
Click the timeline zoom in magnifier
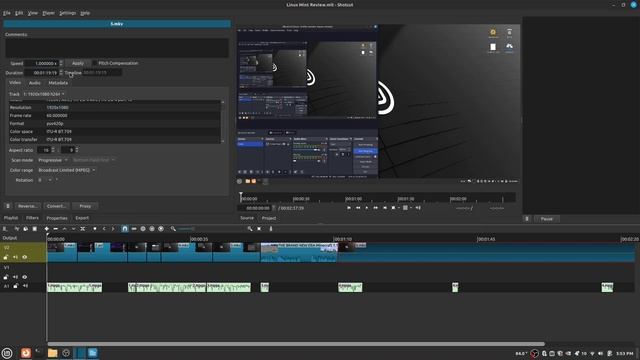click(x=250, y=229)
